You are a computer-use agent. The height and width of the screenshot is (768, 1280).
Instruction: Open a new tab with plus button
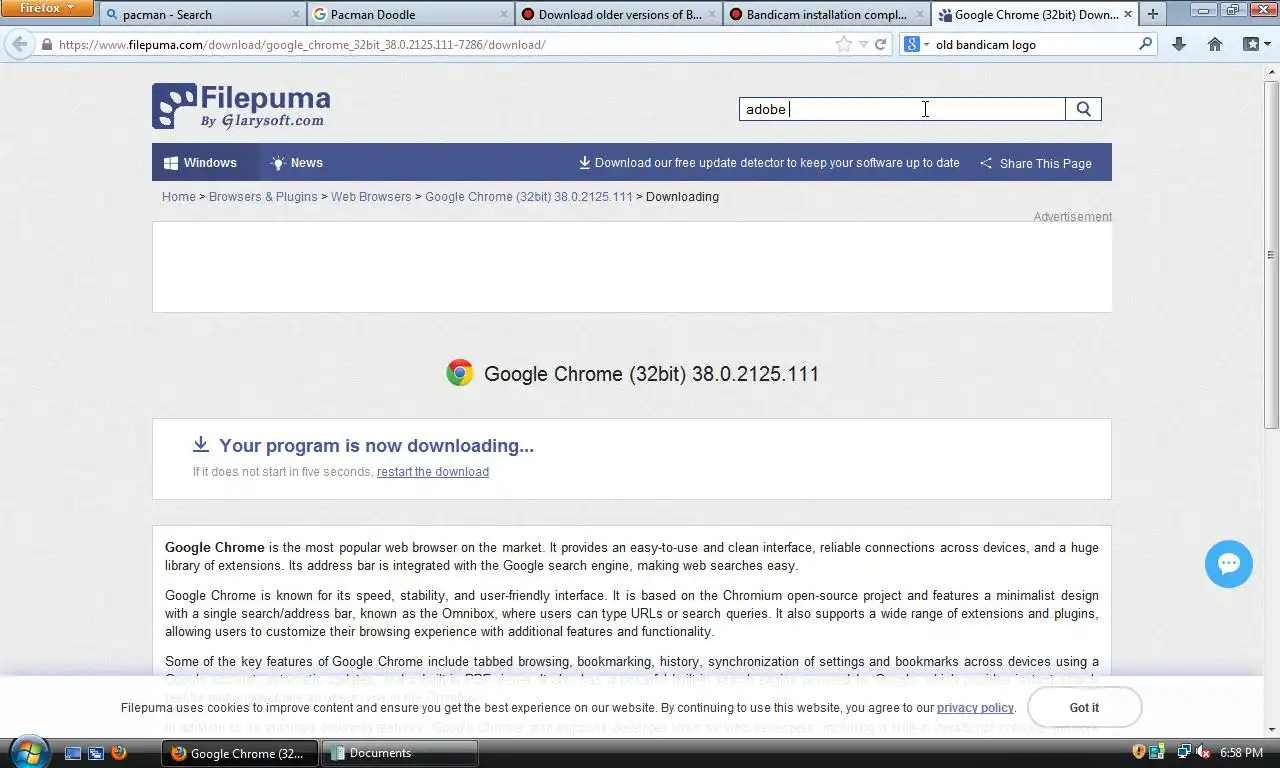coord(1153,14)
